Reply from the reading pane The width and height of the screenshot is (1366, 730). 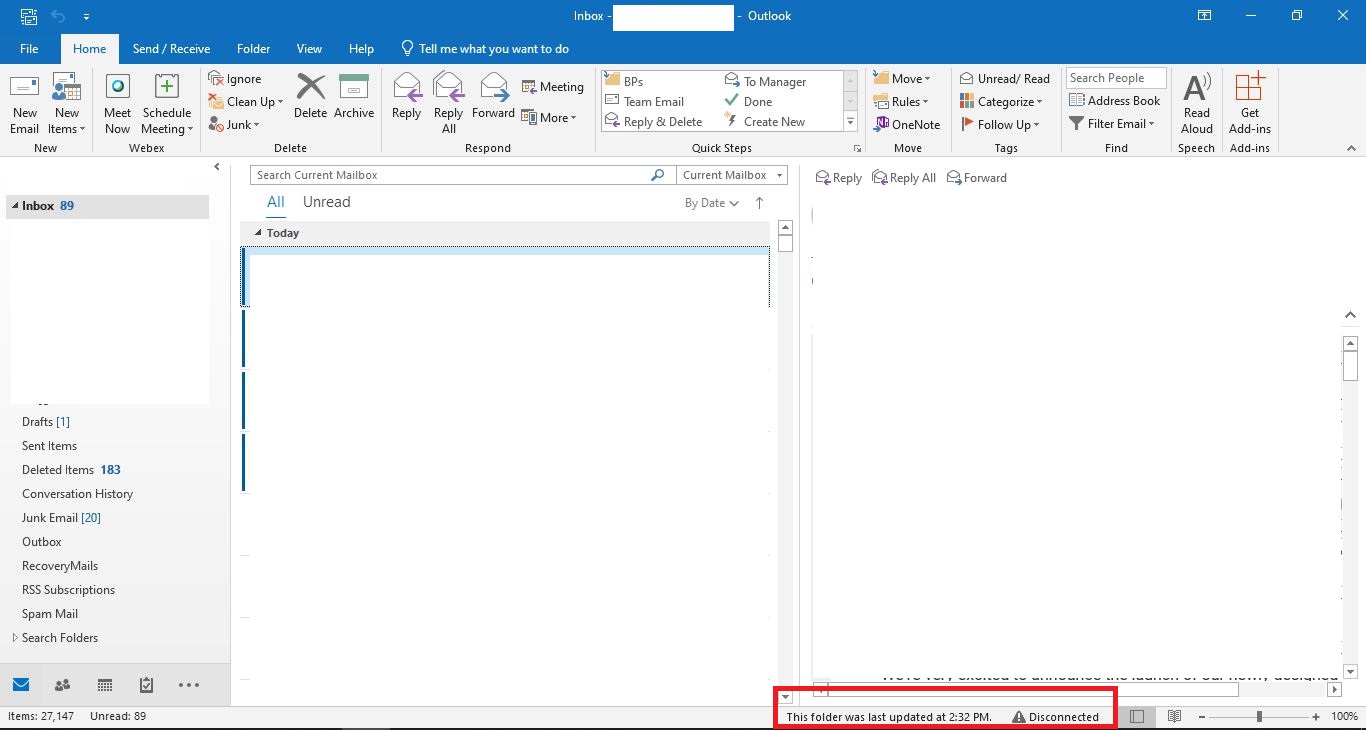838,178
